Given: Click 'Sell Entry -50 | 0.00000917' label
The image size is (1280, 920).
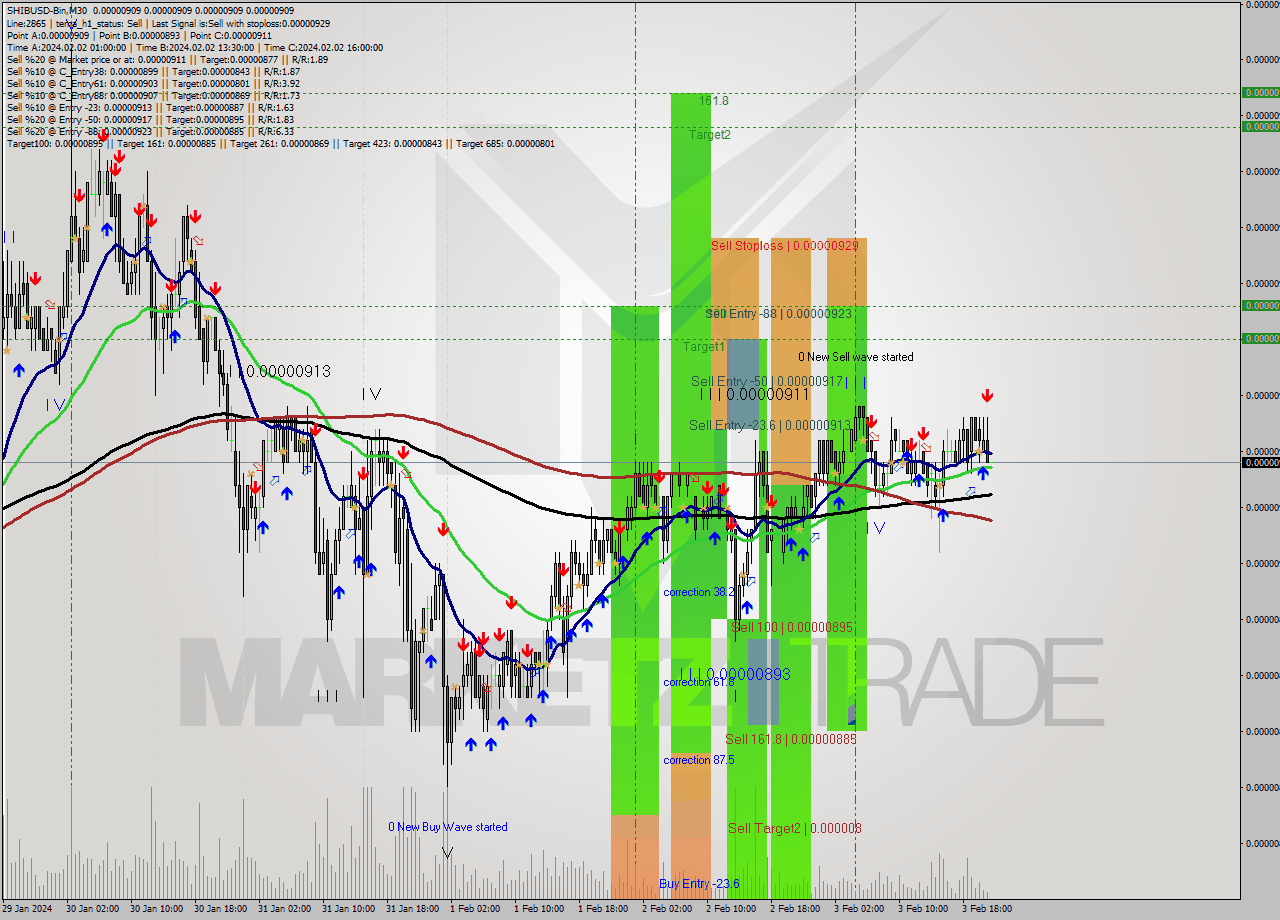Looking at the screenshot, I should tap(768, 381).
